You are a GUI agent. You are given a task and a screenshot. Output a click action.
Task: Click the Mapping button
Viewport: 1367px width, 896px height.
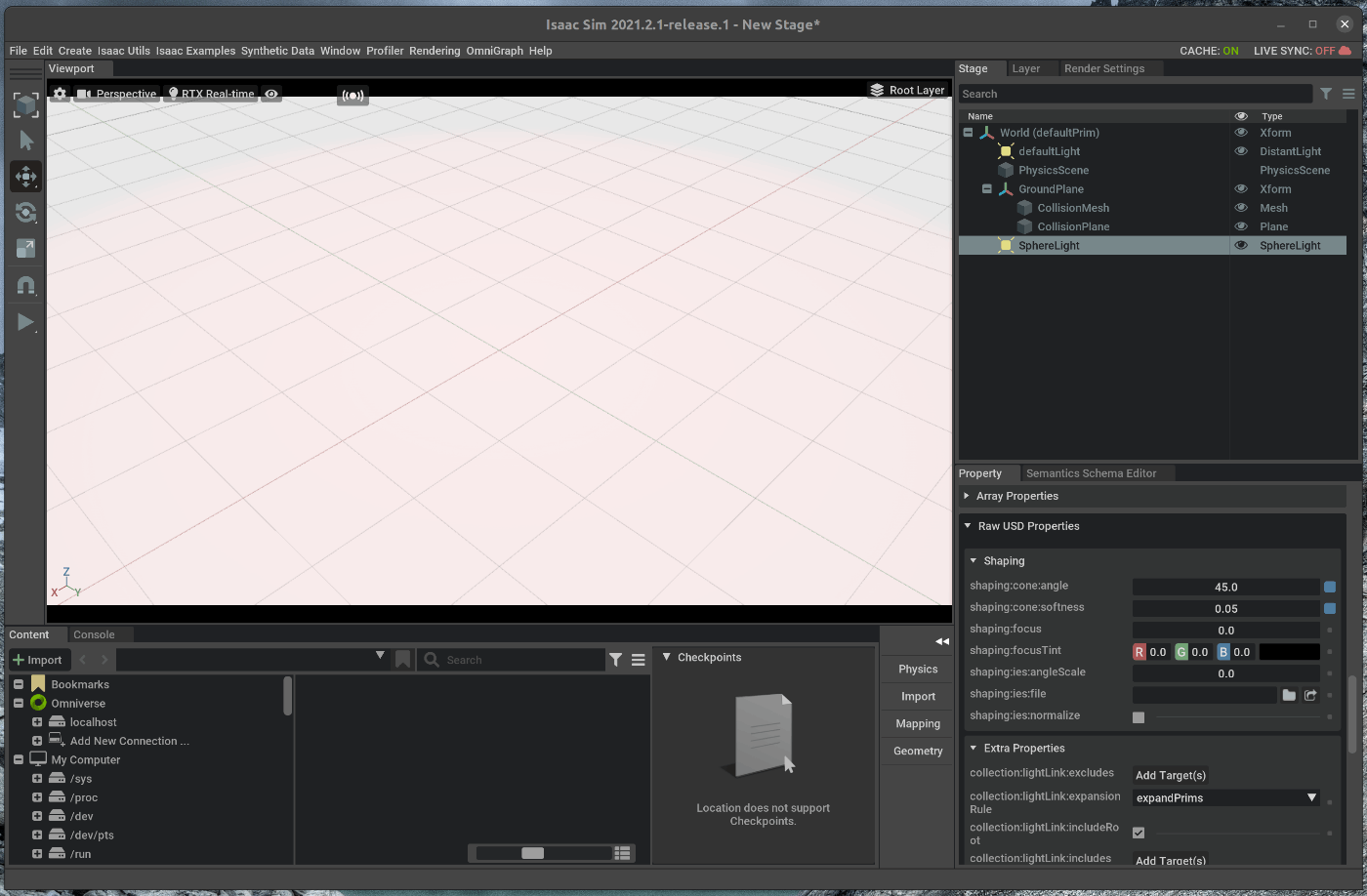click(918, 723)
